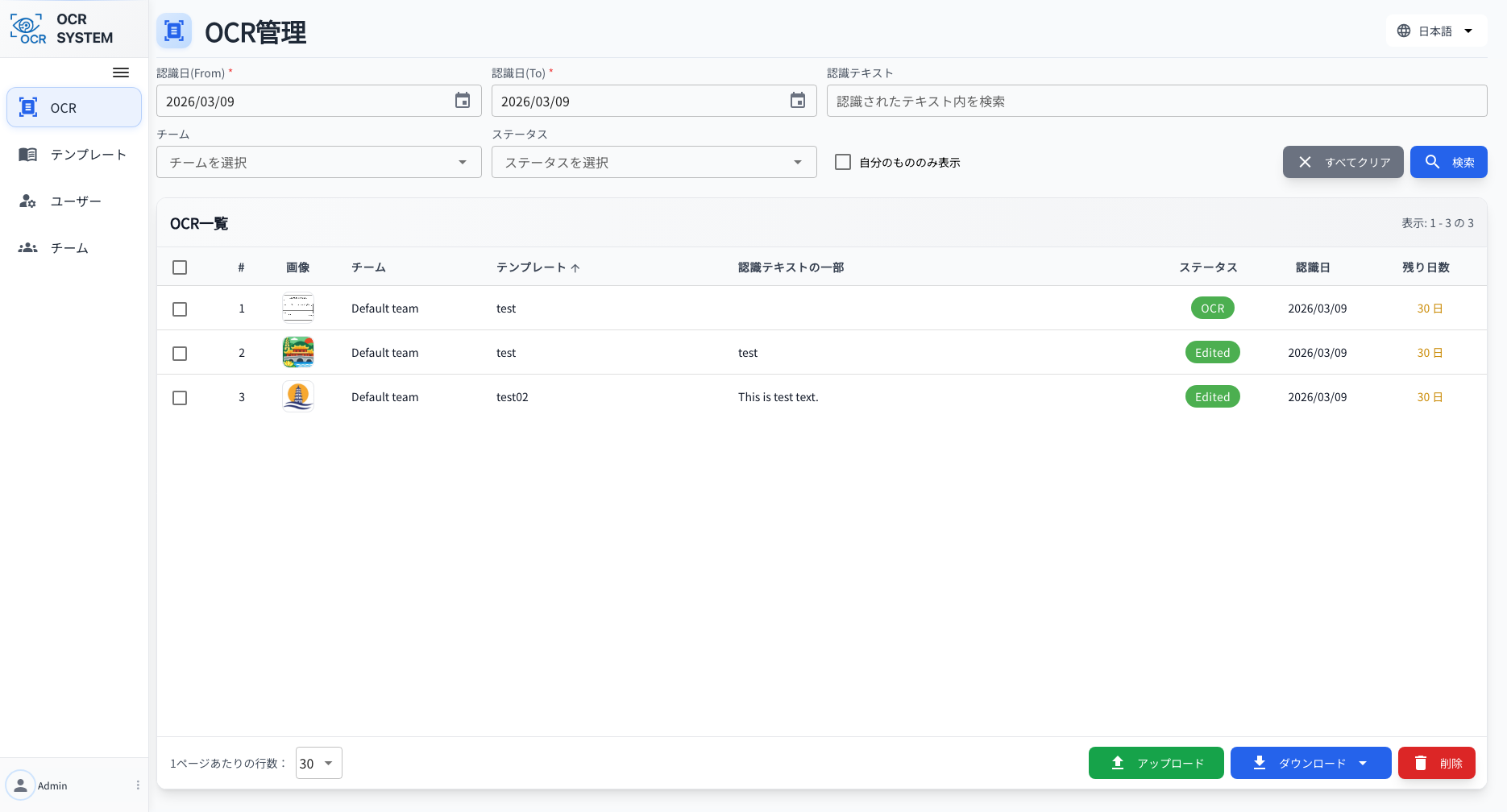Click the hamburger menu to collapse sidebar
The height and width of the screenshot is (812, 1507).
click(x=121, y=72)
